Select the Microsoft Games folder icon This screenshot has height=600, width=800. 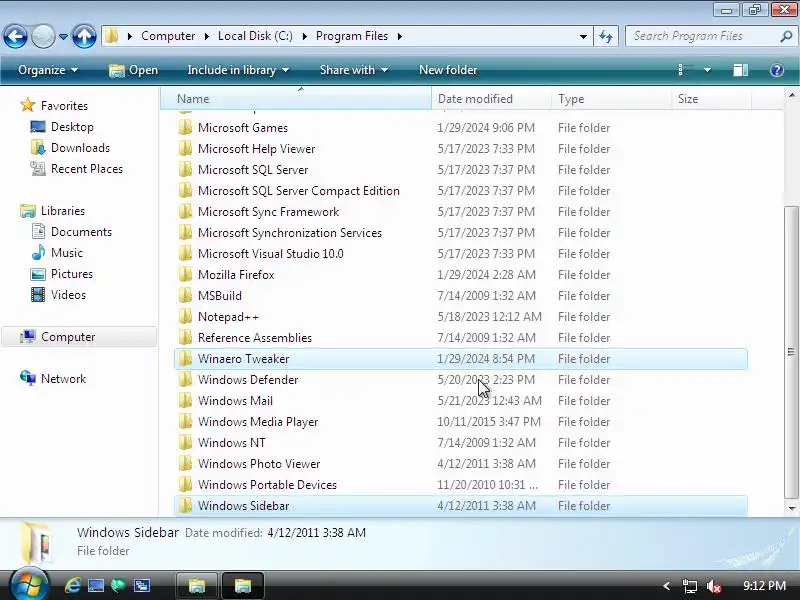coord(185,128)
